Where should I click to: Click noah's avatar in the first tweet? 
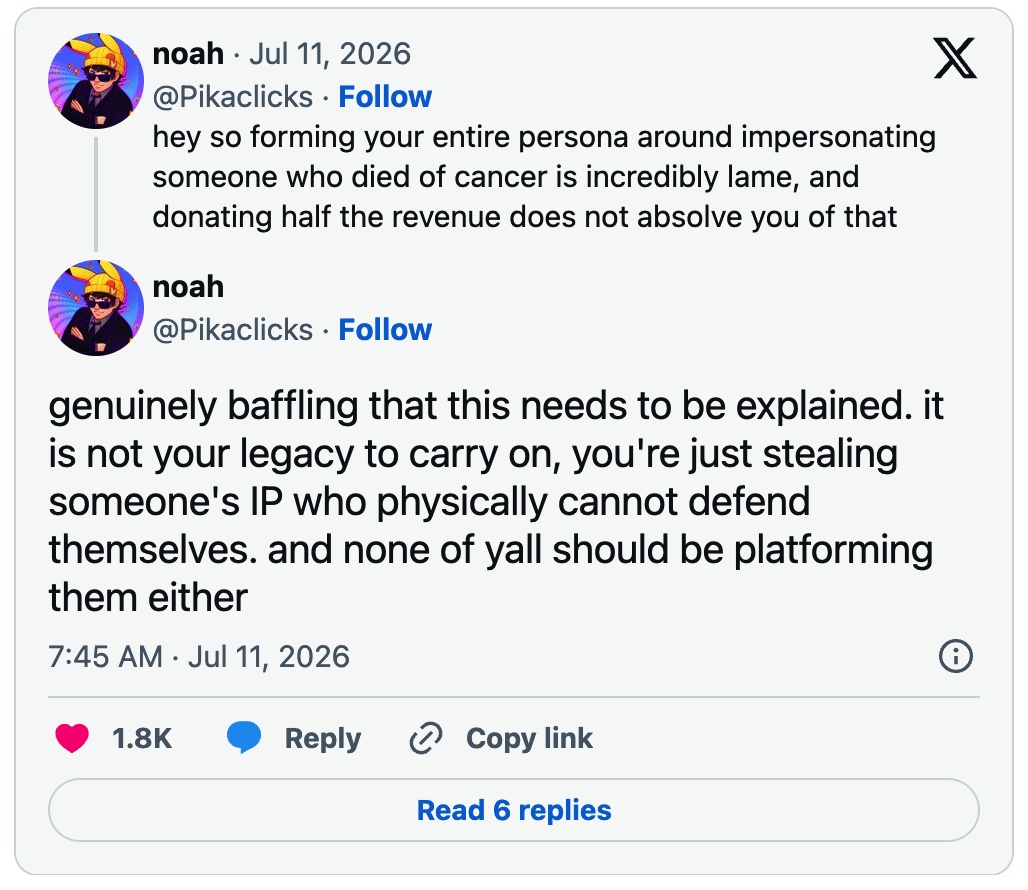click(x=96, y=81)
